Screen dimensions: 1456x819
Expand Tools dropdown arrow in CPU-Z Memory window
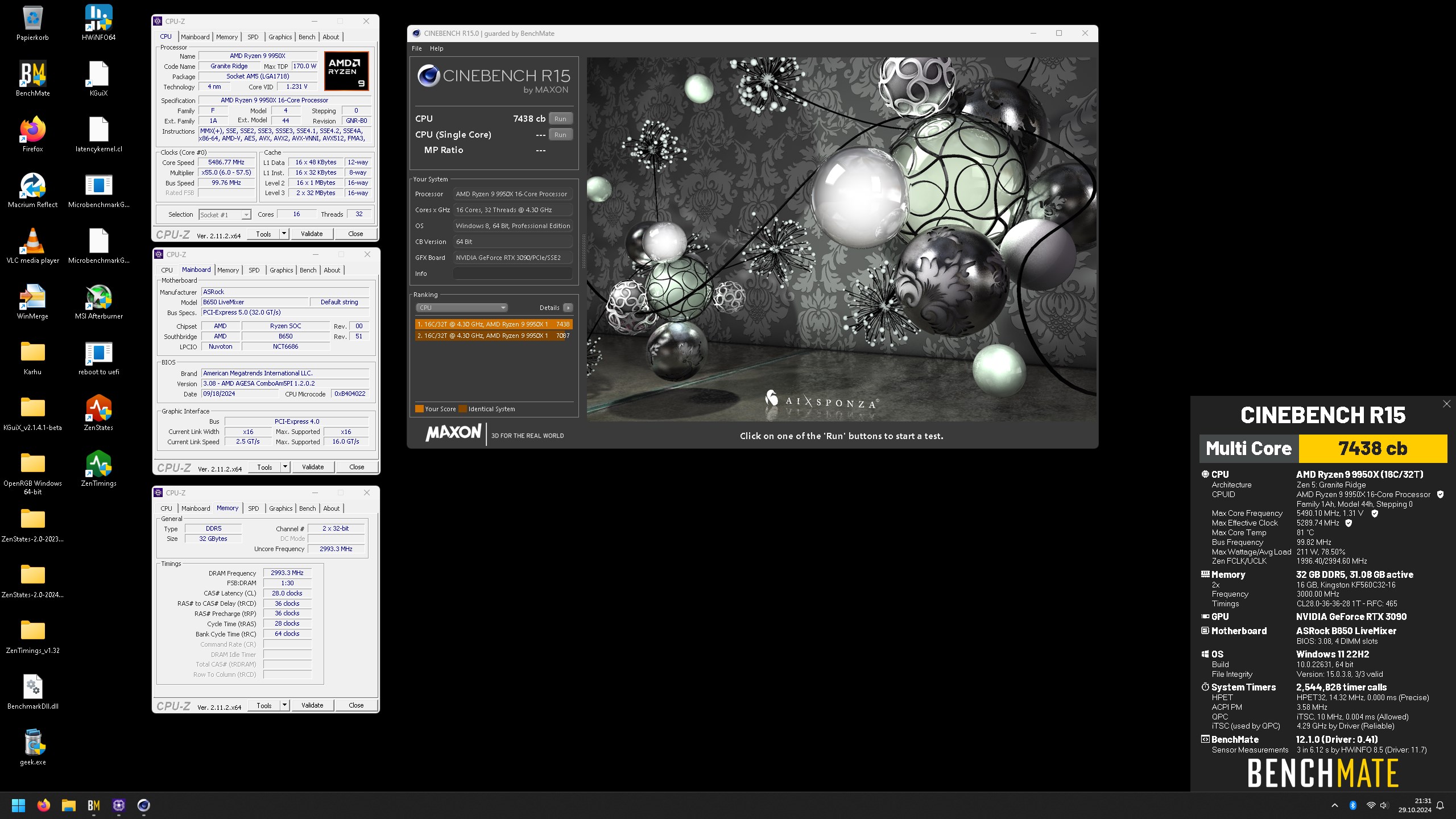(x=284, y=705)
